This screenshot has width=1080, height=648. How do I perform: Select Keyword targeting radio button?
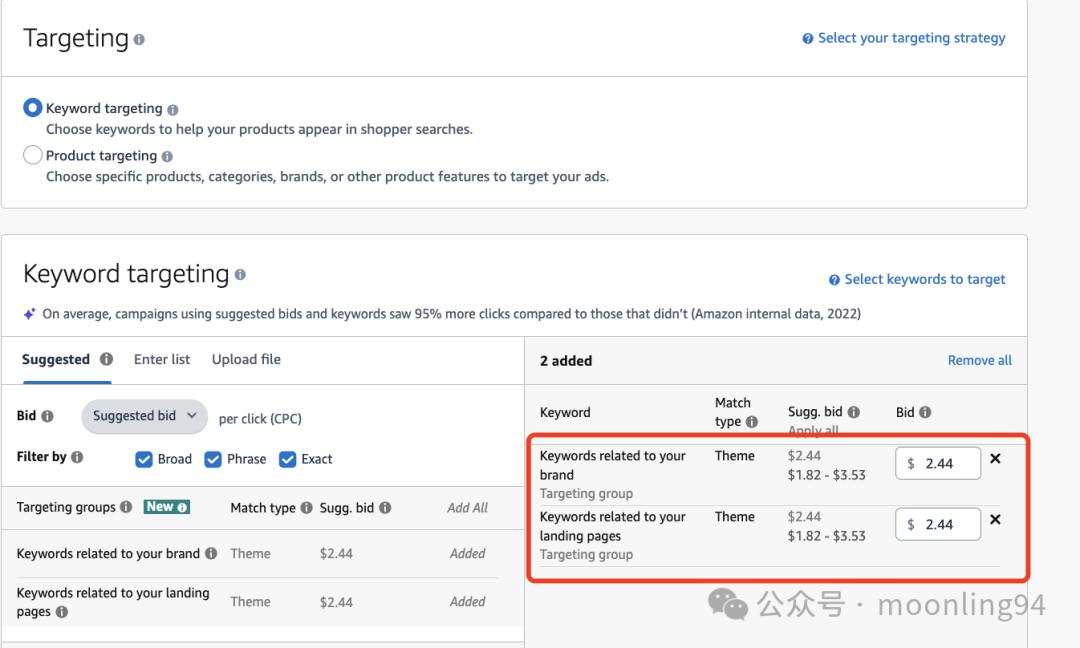click(33, 108)
